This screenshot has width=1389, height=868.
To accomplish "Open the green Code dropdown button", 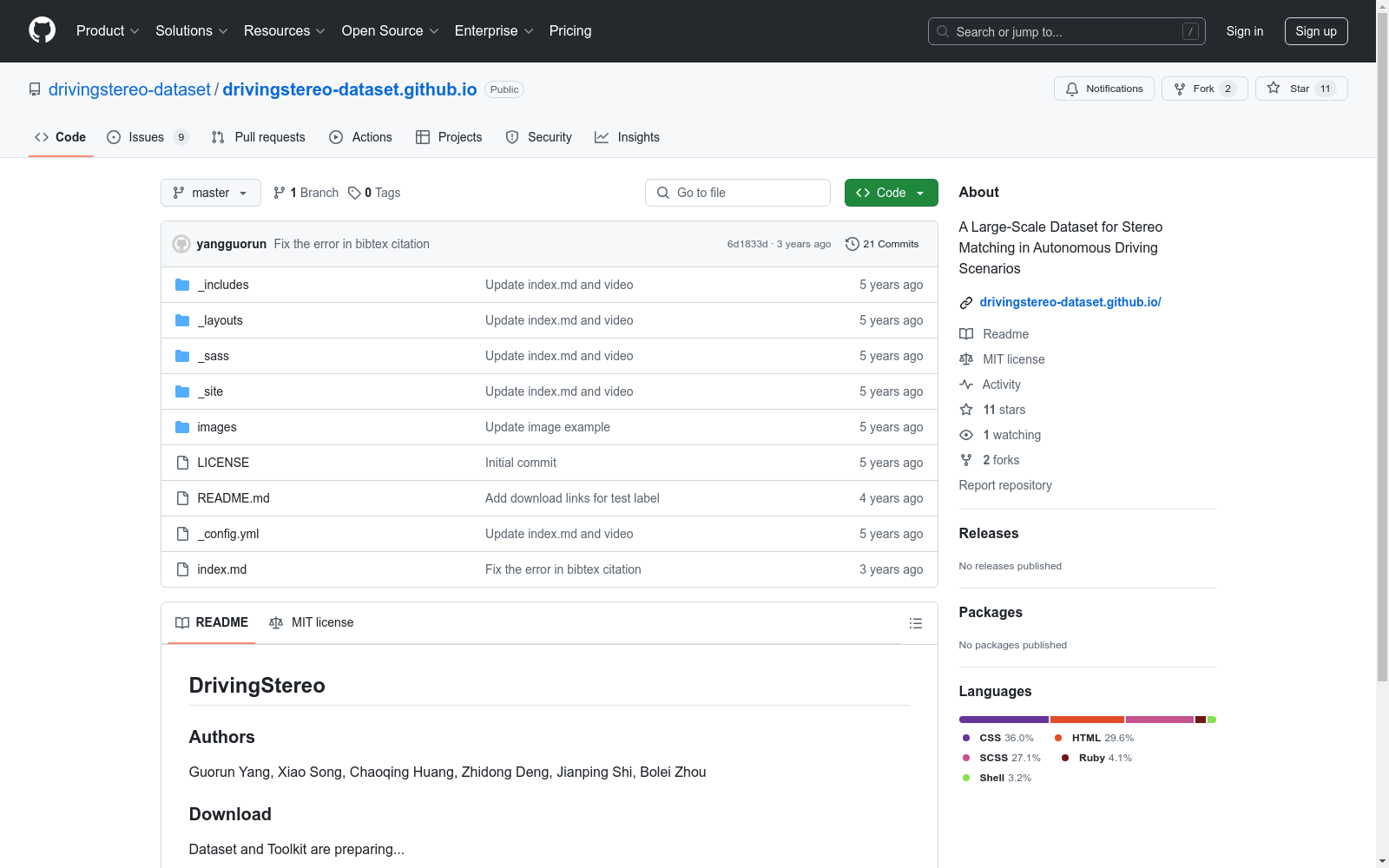I will 891,193.
